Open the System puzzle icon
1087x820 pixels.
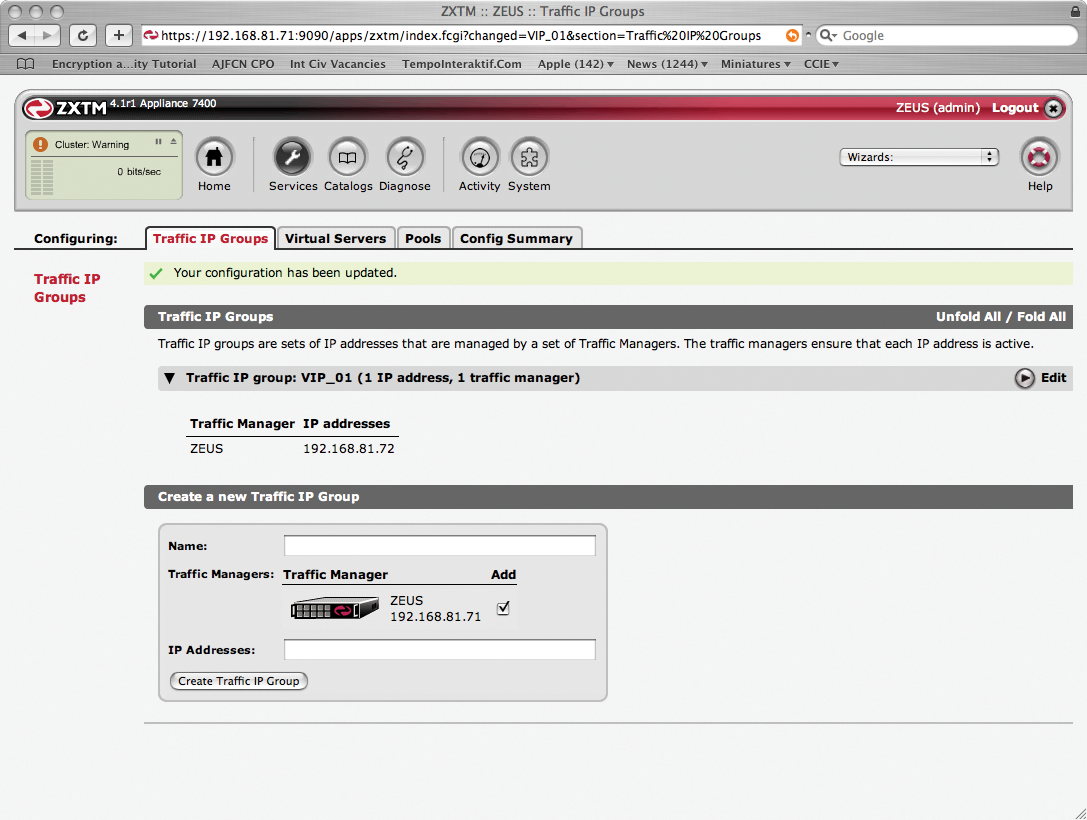pos(529,157)
